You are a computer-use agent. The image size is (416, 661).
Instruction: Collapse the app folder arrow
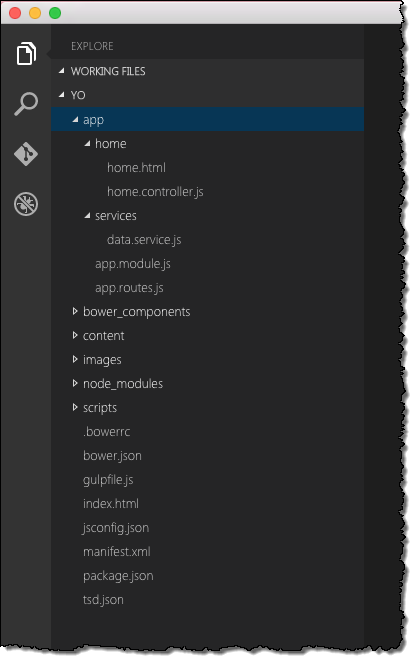(75, 120)
